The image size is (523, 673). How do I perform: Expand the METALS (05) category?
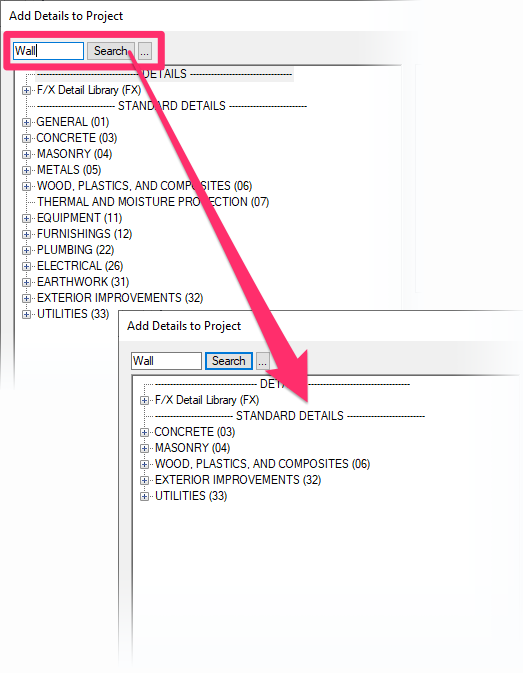(x=26, y=170)
